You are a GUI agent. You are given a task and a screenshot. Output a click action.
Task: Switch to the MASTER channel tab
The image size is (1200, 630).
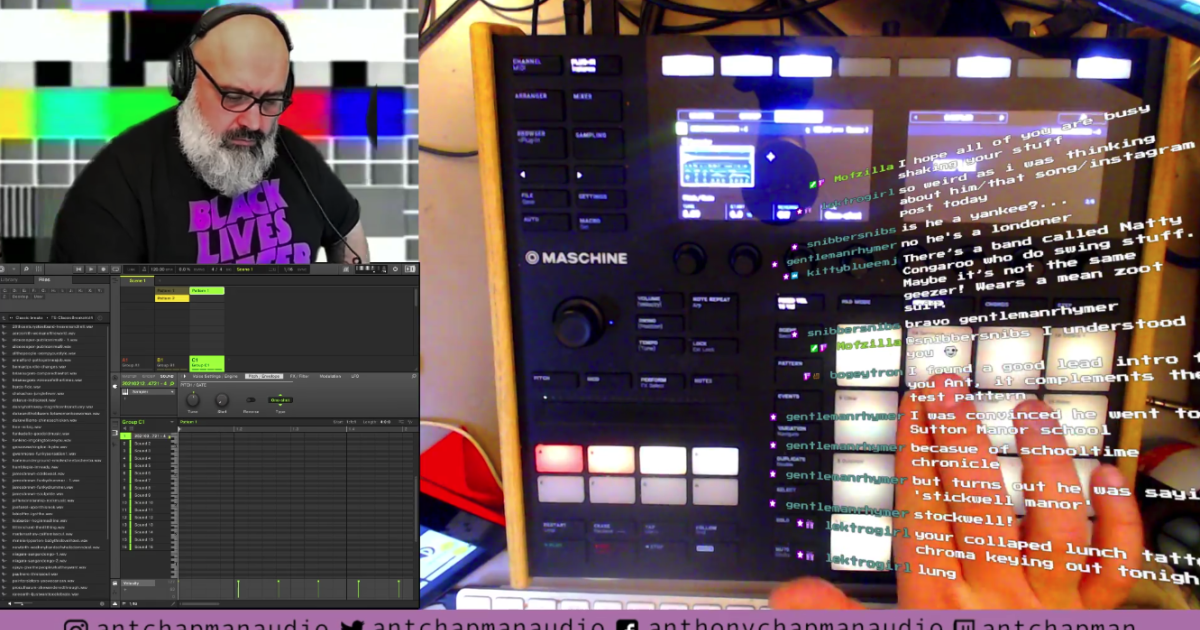coord(128,376)
